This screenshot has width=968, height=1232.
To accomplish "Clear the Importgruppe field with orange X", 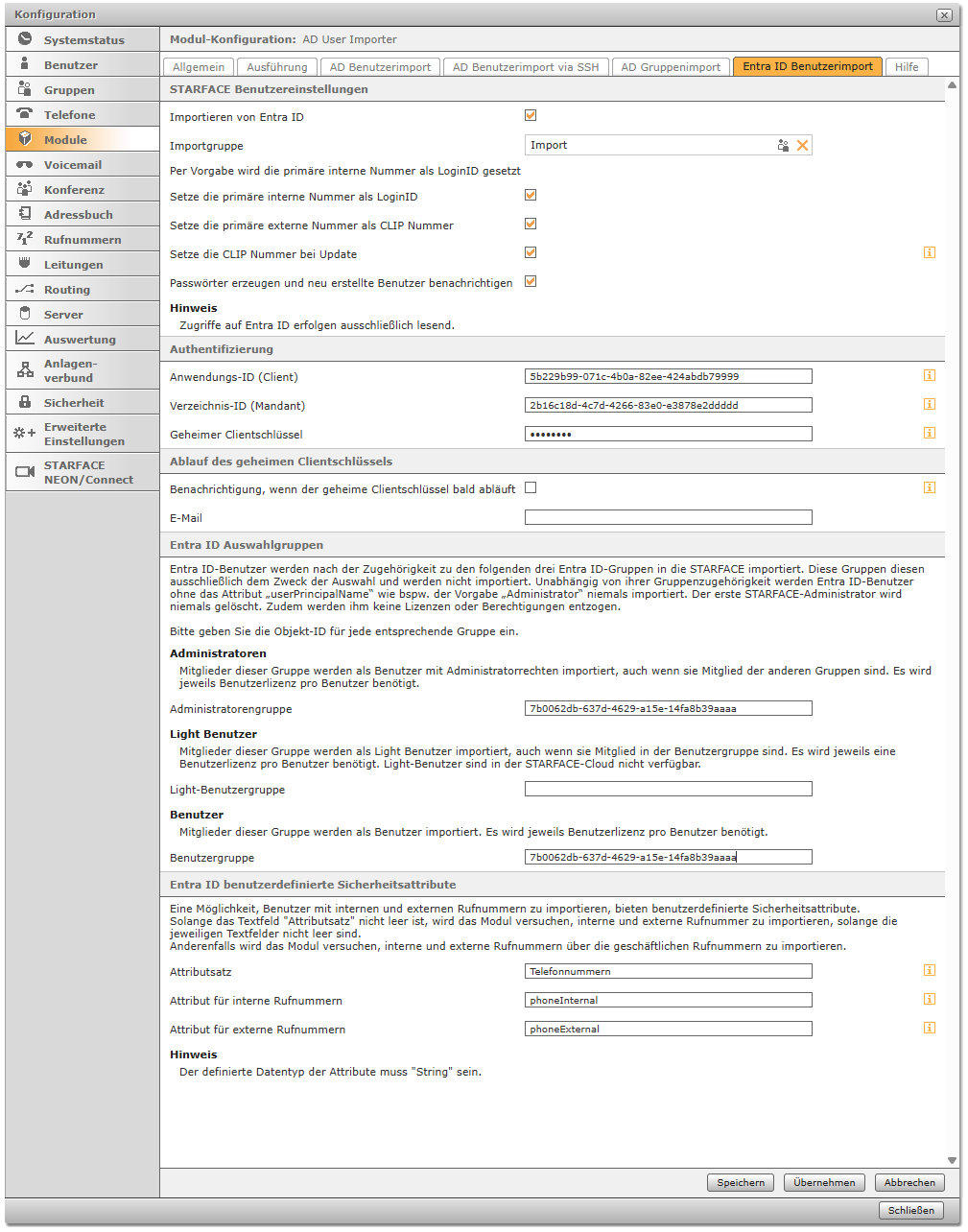I will coord(802,146).
